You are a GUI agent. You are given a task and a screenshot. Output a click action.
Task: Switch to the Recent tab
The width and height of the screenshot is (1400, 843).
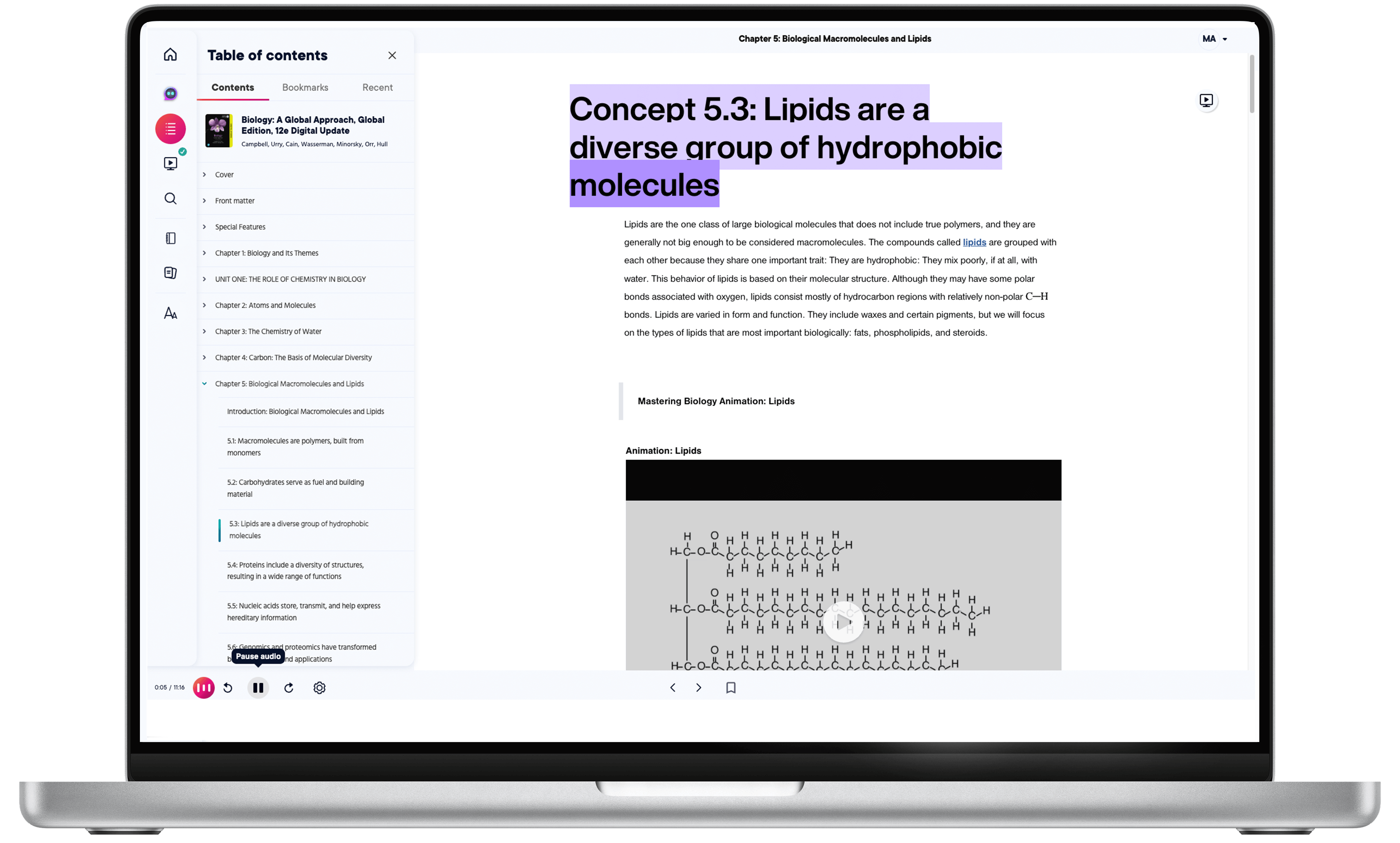tap(377, 87)
